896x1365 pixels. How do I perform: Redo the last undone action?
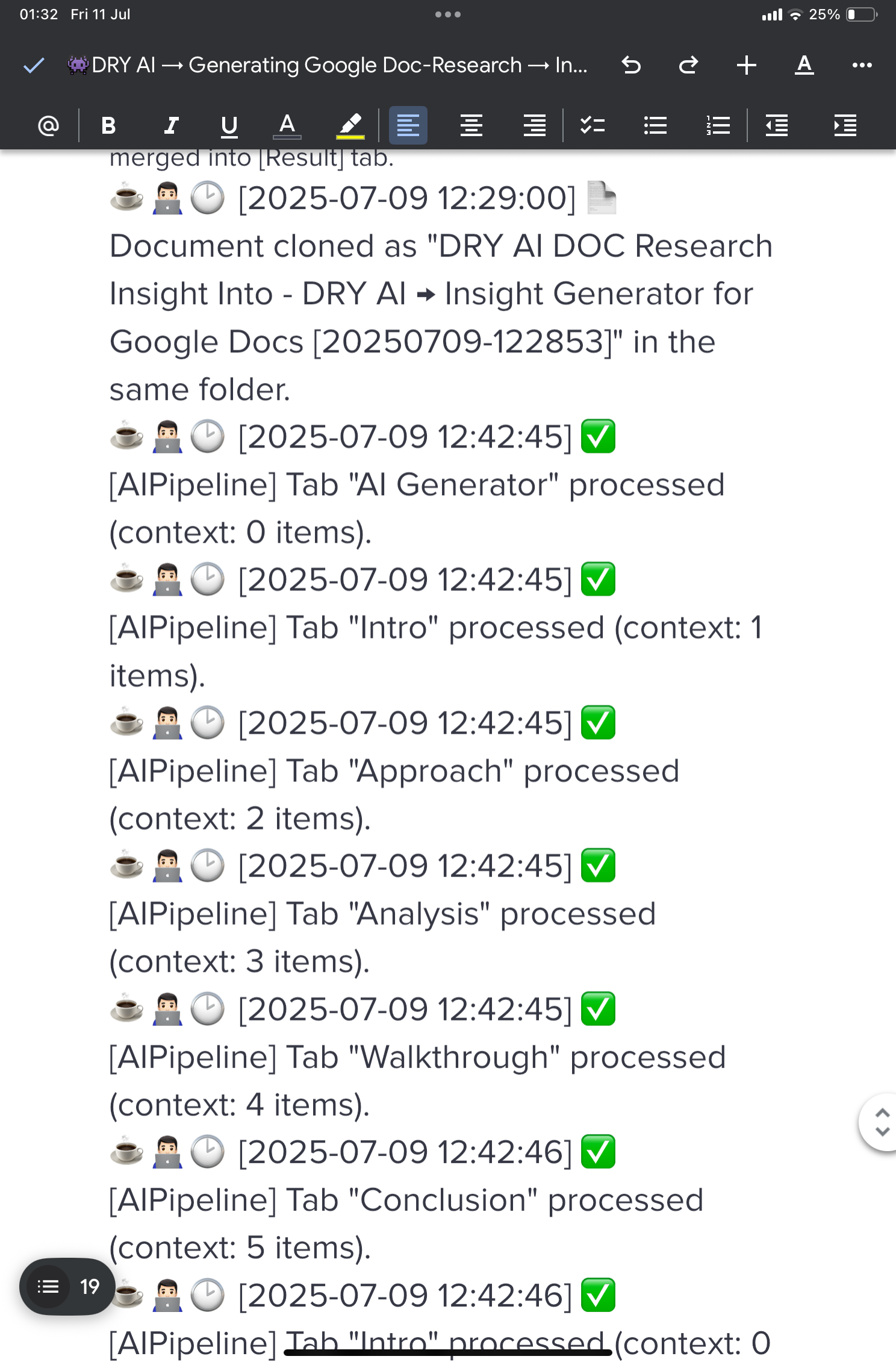pos(688,65)
